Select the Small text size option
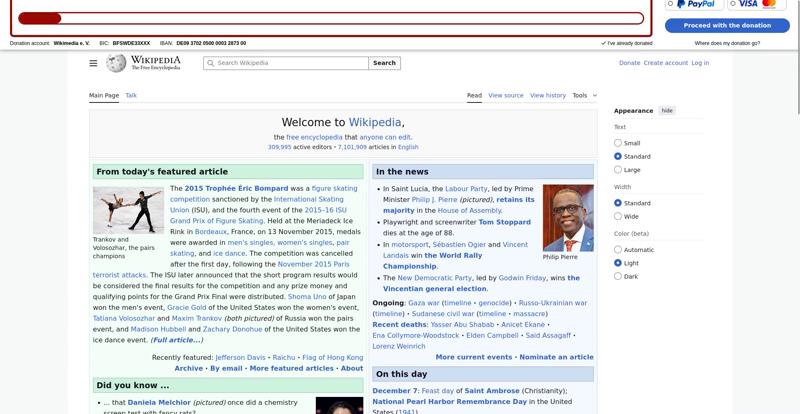 (x=618, y=143)
